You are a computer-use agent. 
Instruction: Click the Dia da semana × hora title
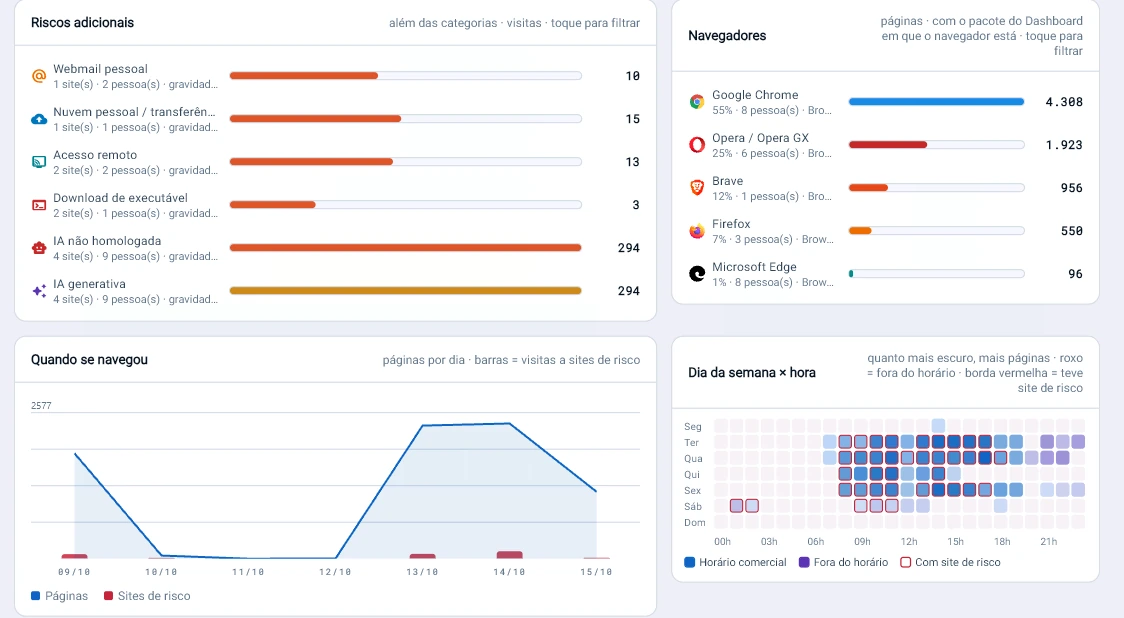pos(752,373)
